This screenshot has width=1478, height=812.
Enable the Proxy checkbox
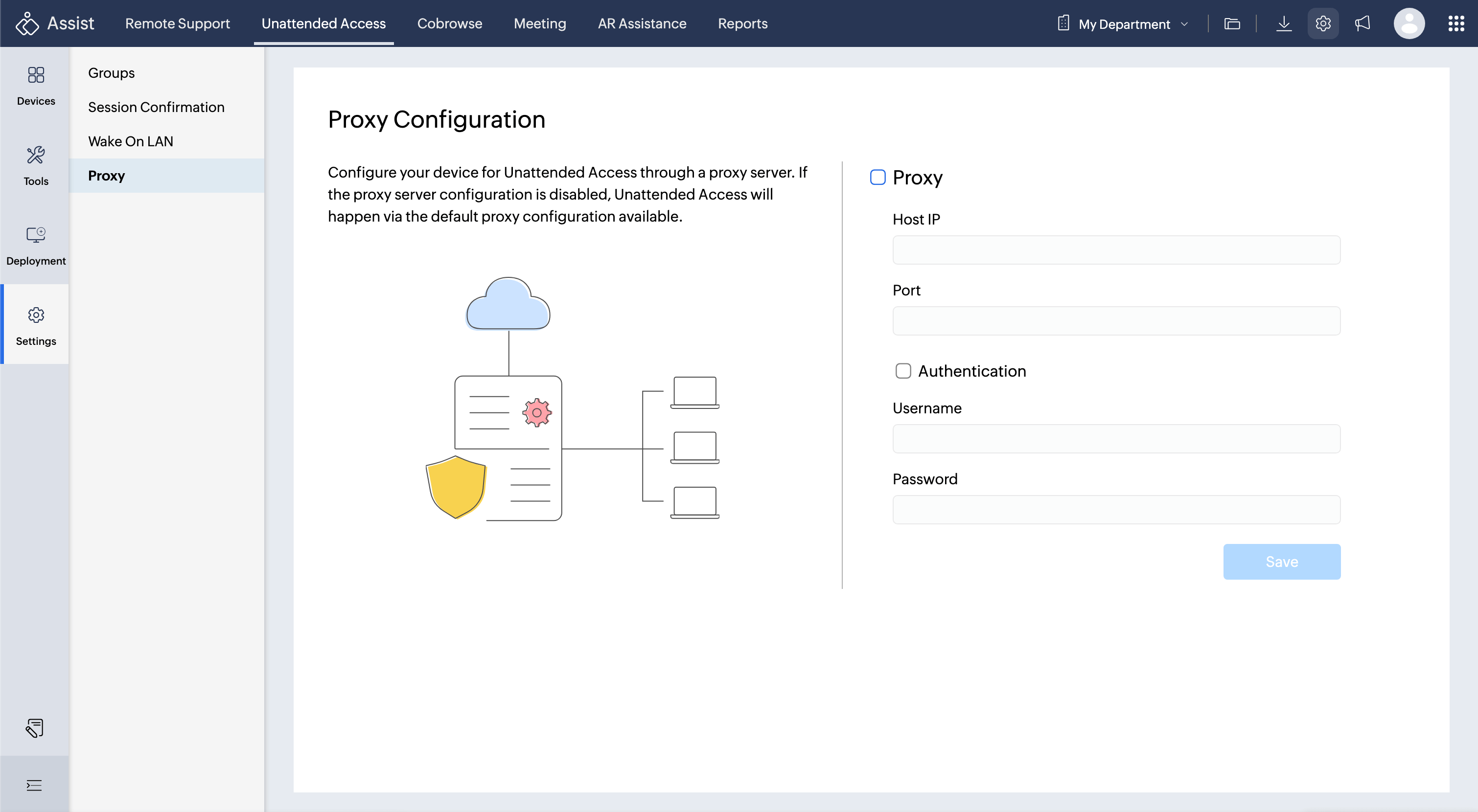tap(878, 177)
